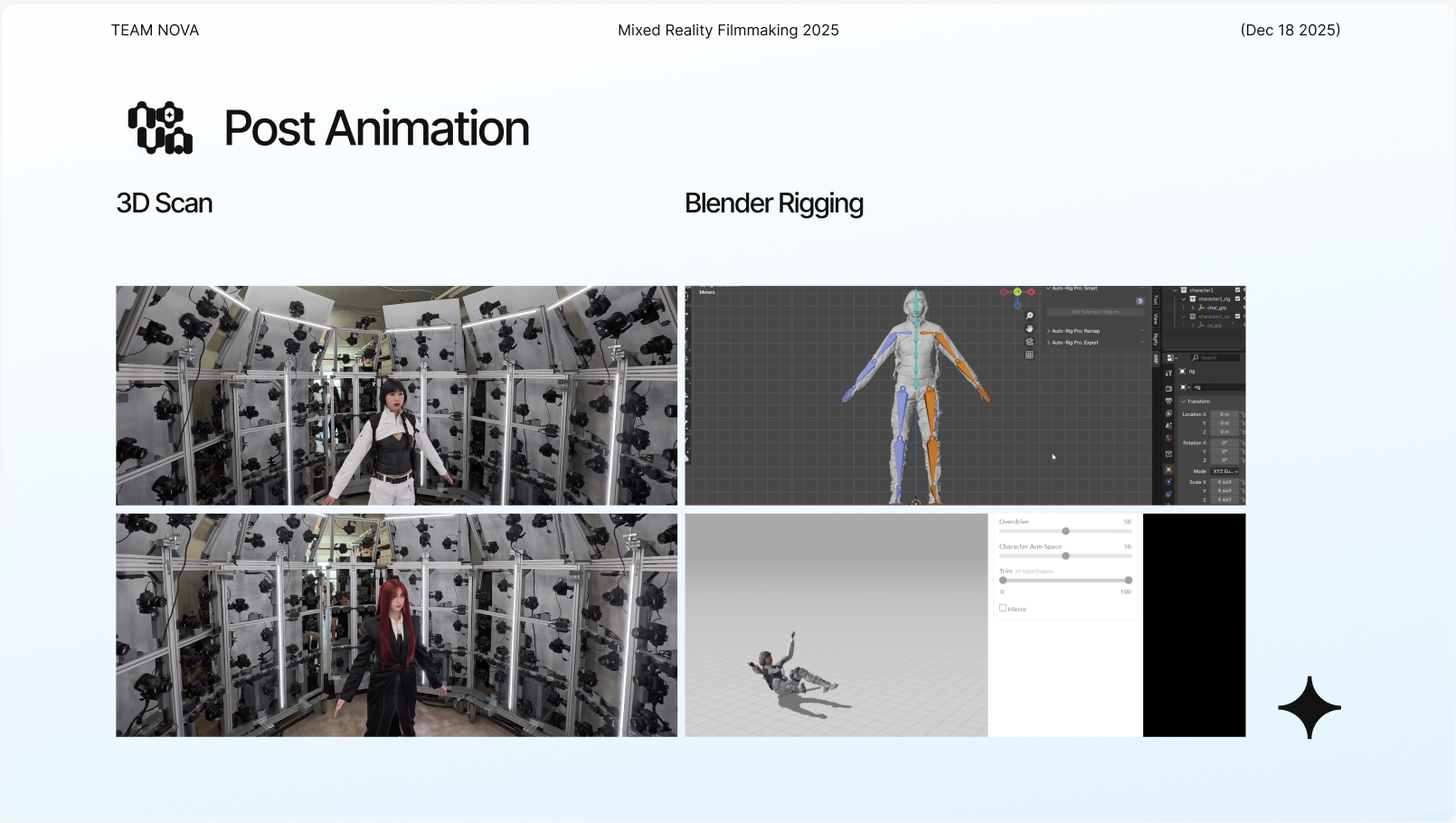1456x823 pixels.
Task: Open the View sidebar tab
Action: tap(1156, 319)
